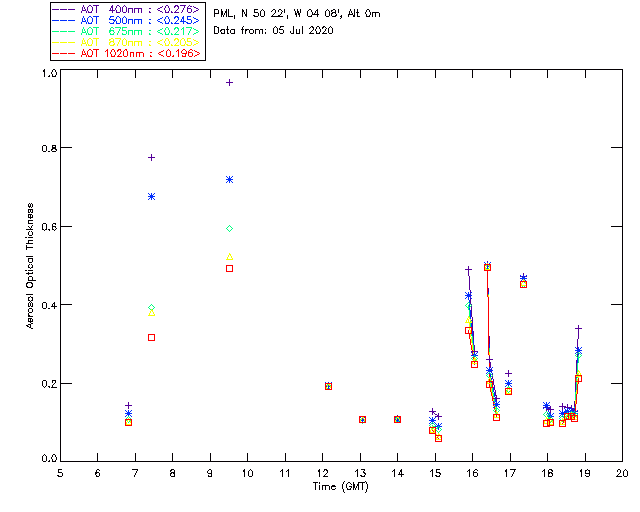Click the blue asterisk marker near 0.72
The width and height of the screenshot is (640, 512).
(x=229, y=180)
